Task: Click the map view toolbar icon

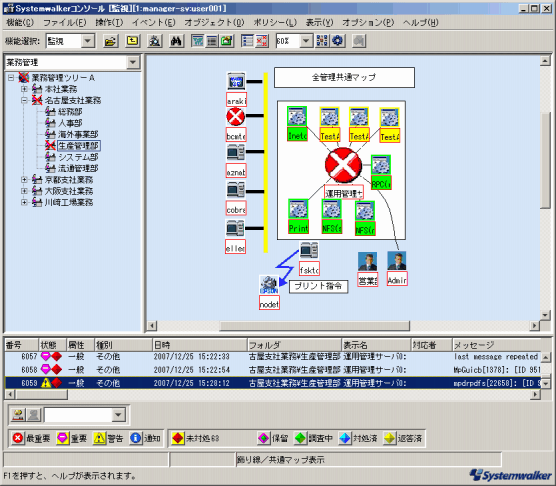Action: pos(197,41)
